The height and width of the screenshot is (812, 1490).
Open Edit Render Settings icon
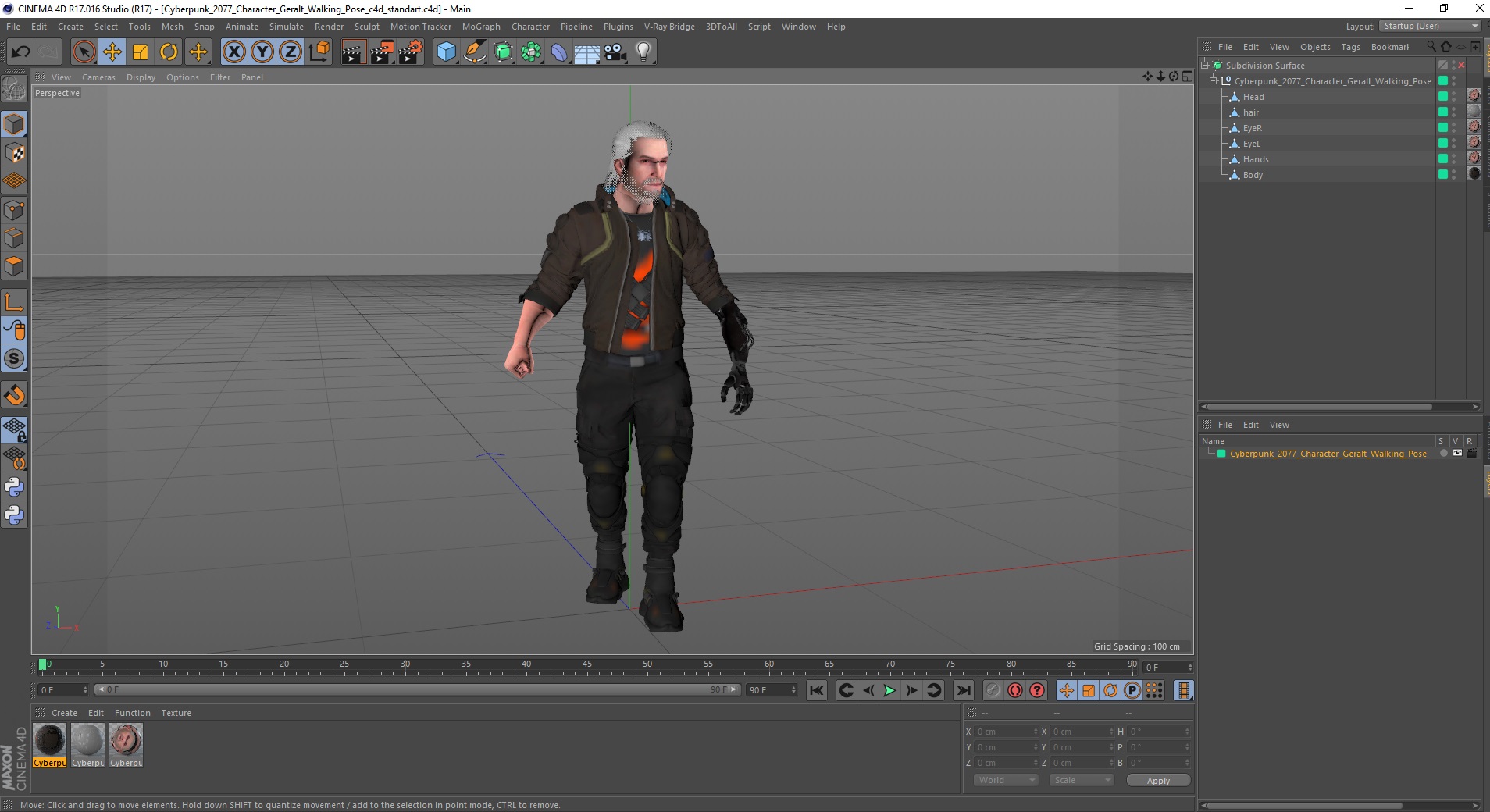point(411,52)
